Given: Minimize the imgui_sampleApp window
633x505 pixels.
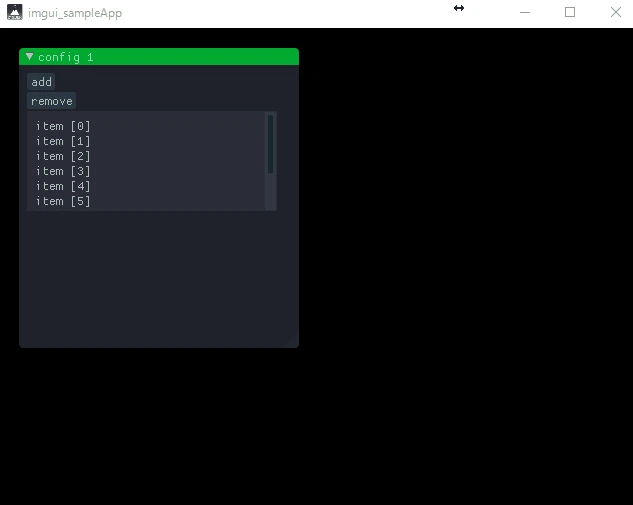Looking at the screenshot, I should (525, 12).
